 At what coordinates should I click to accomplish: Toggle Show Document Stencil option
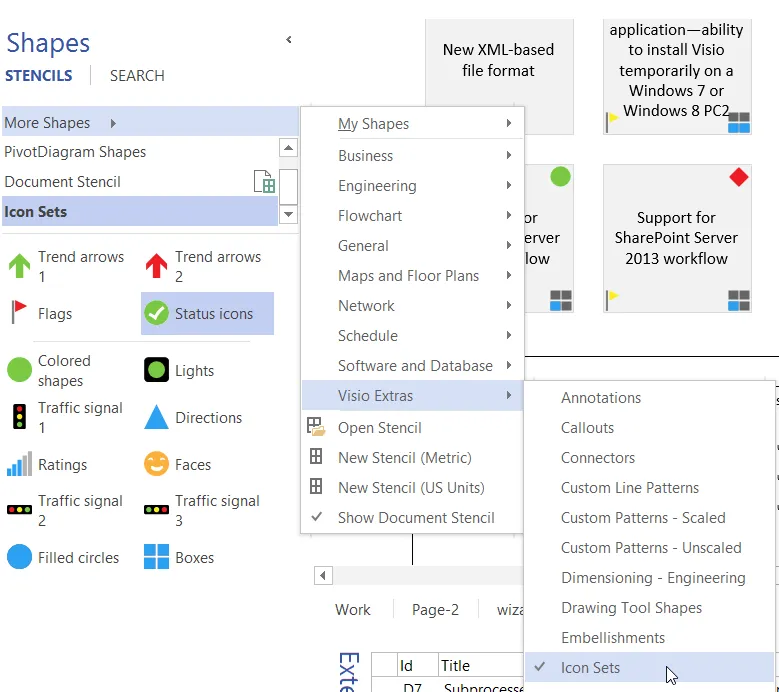tap(412, 518)
